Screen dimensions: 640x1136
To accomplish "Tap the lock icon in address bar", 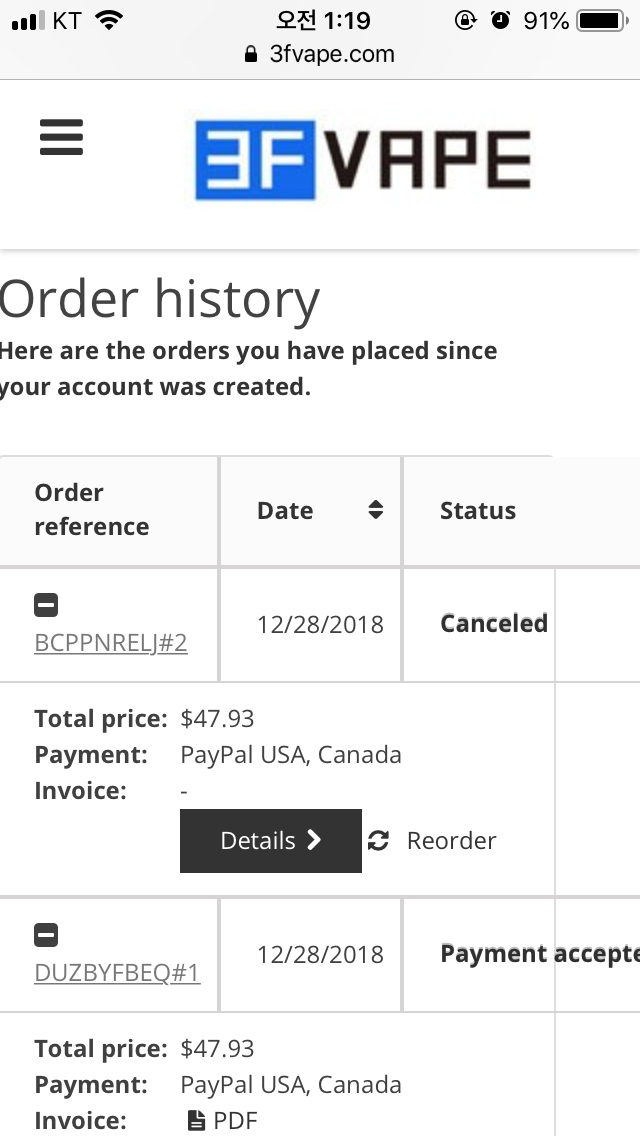I will (x=251, y=54).
